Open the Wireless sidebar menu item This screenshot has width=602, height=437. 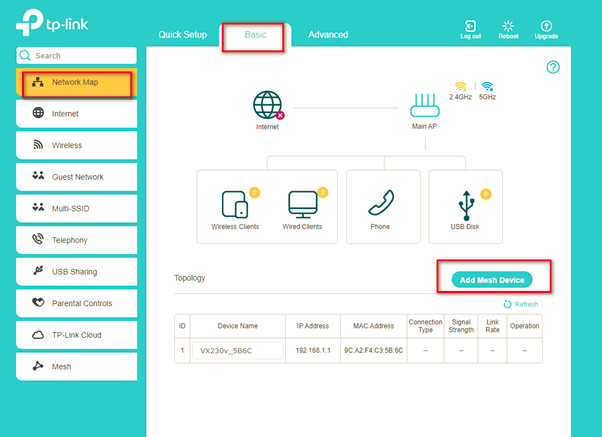tap(76, 145)
